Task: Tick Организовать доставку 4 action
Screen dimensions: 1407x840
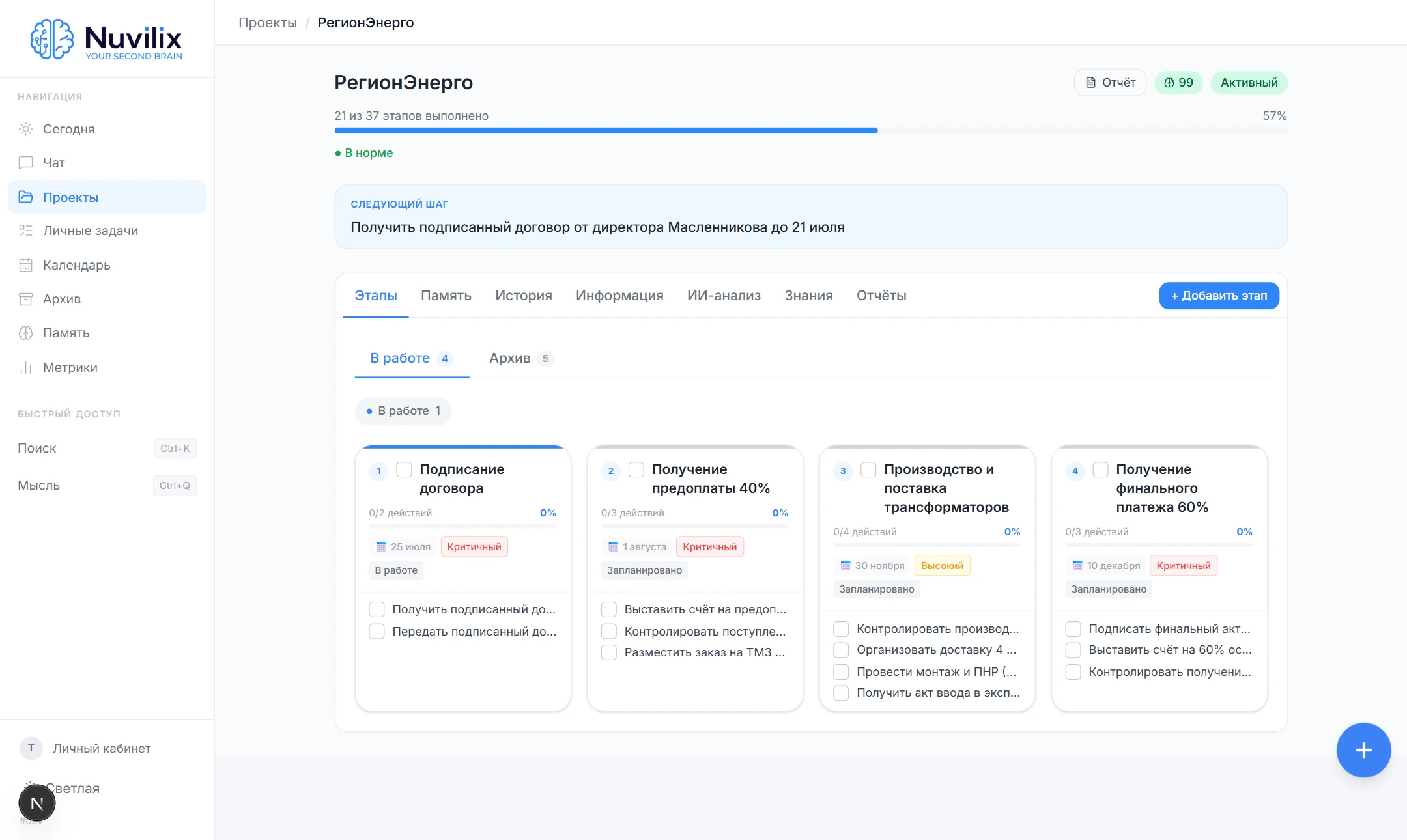Action: tap(841, 650)
